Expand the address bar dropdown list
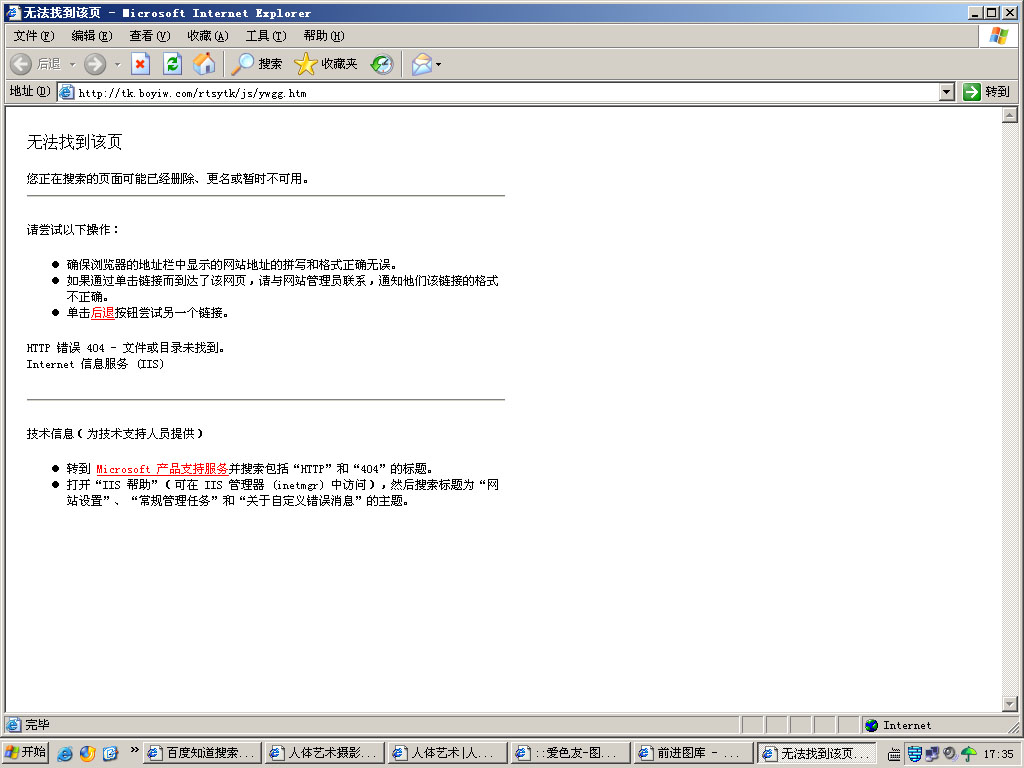The image size is (1024, 768). 947,93
